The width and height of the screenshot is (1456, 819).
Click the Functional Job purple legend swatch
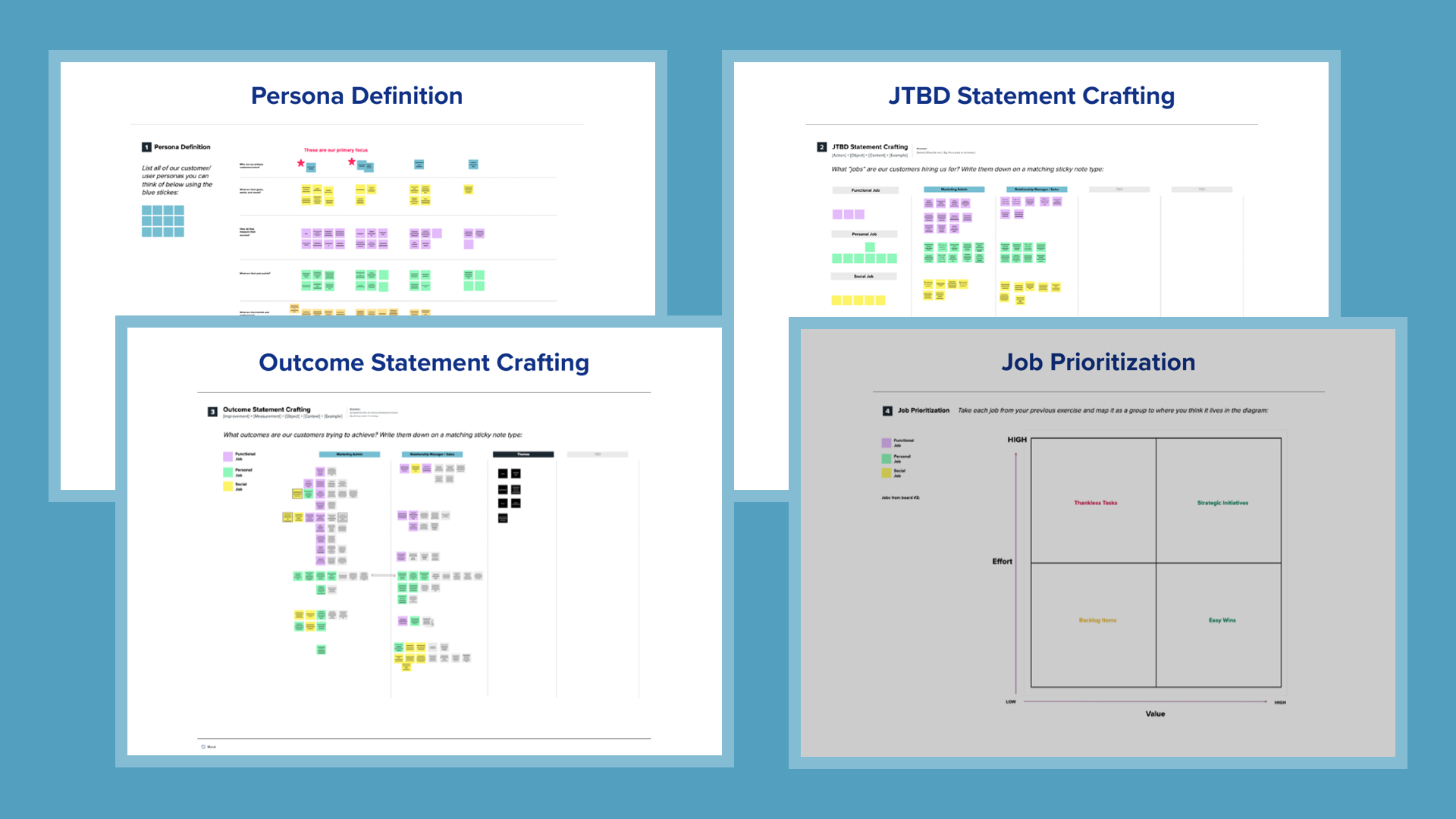[x=227, y=457]
